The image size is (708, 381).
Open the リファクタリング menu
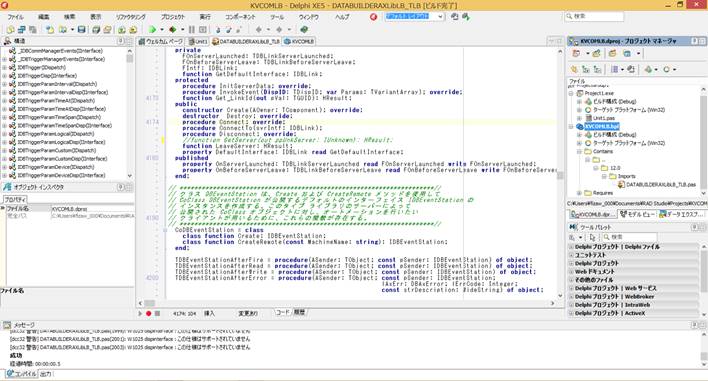(130, 17)
